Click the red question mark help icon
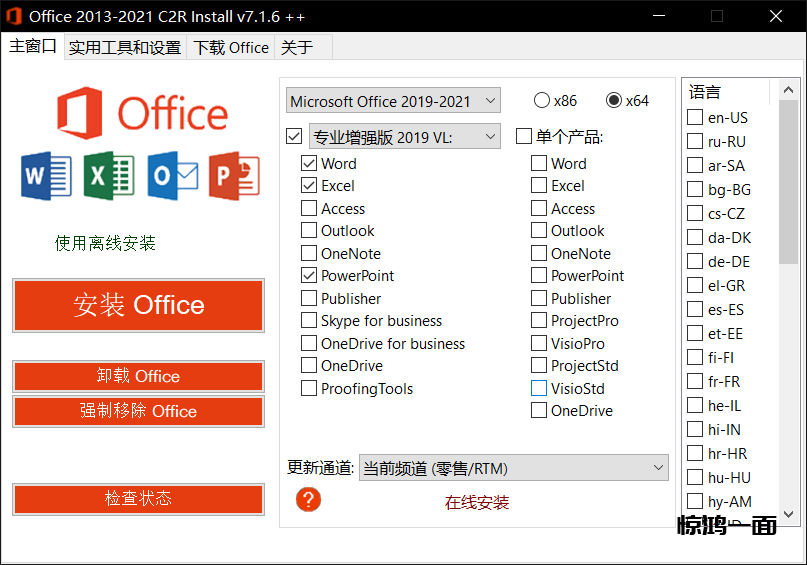 coord(309,499)
